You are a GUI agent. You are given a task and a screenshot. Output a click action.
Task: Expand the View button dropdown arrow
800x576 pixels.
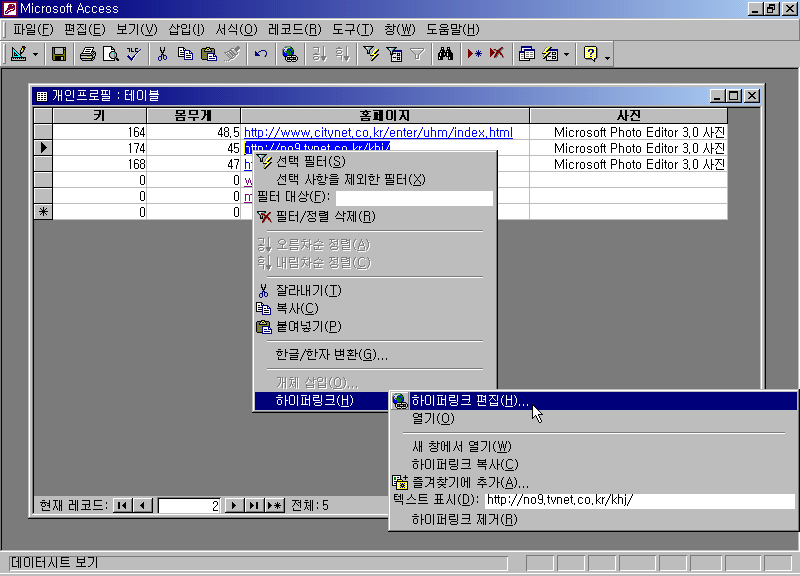[36, 54]
